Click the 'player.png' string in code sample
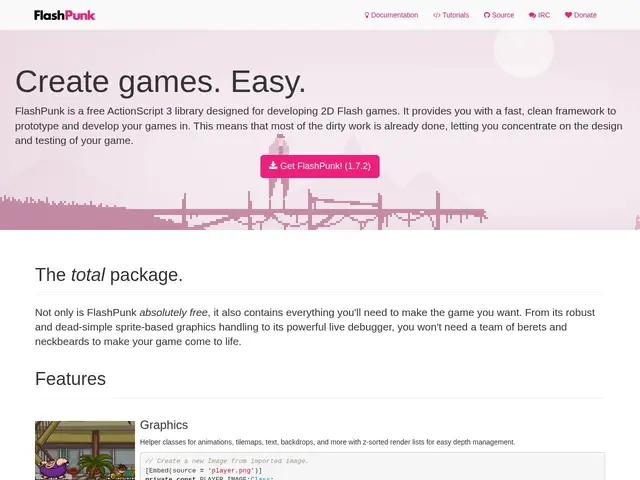Image resolution: width=640 pixels, height=480 pixels. 231,471
